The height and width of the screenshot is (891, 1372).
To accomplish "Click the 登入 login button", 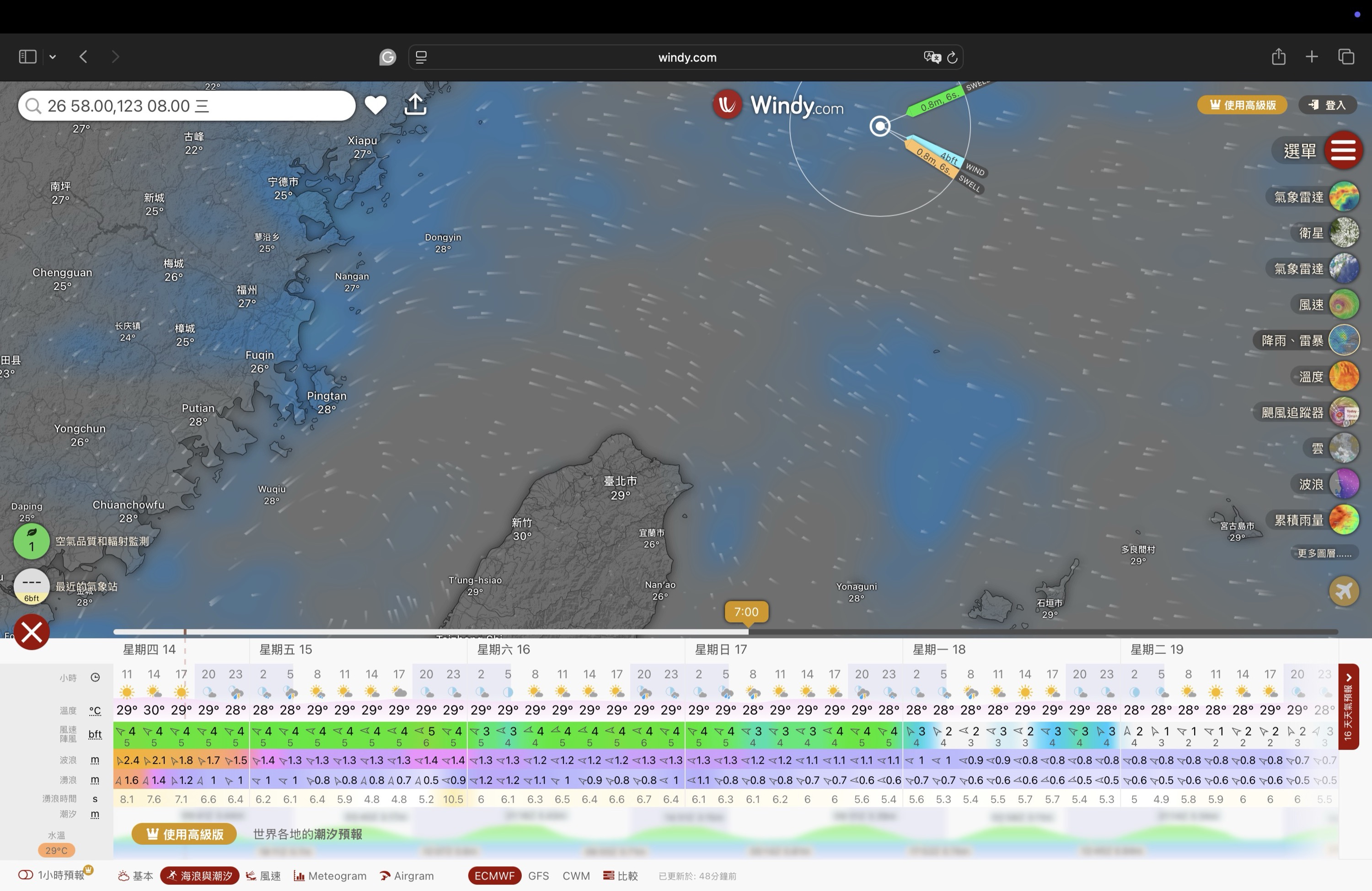I will click(1327, 105).
